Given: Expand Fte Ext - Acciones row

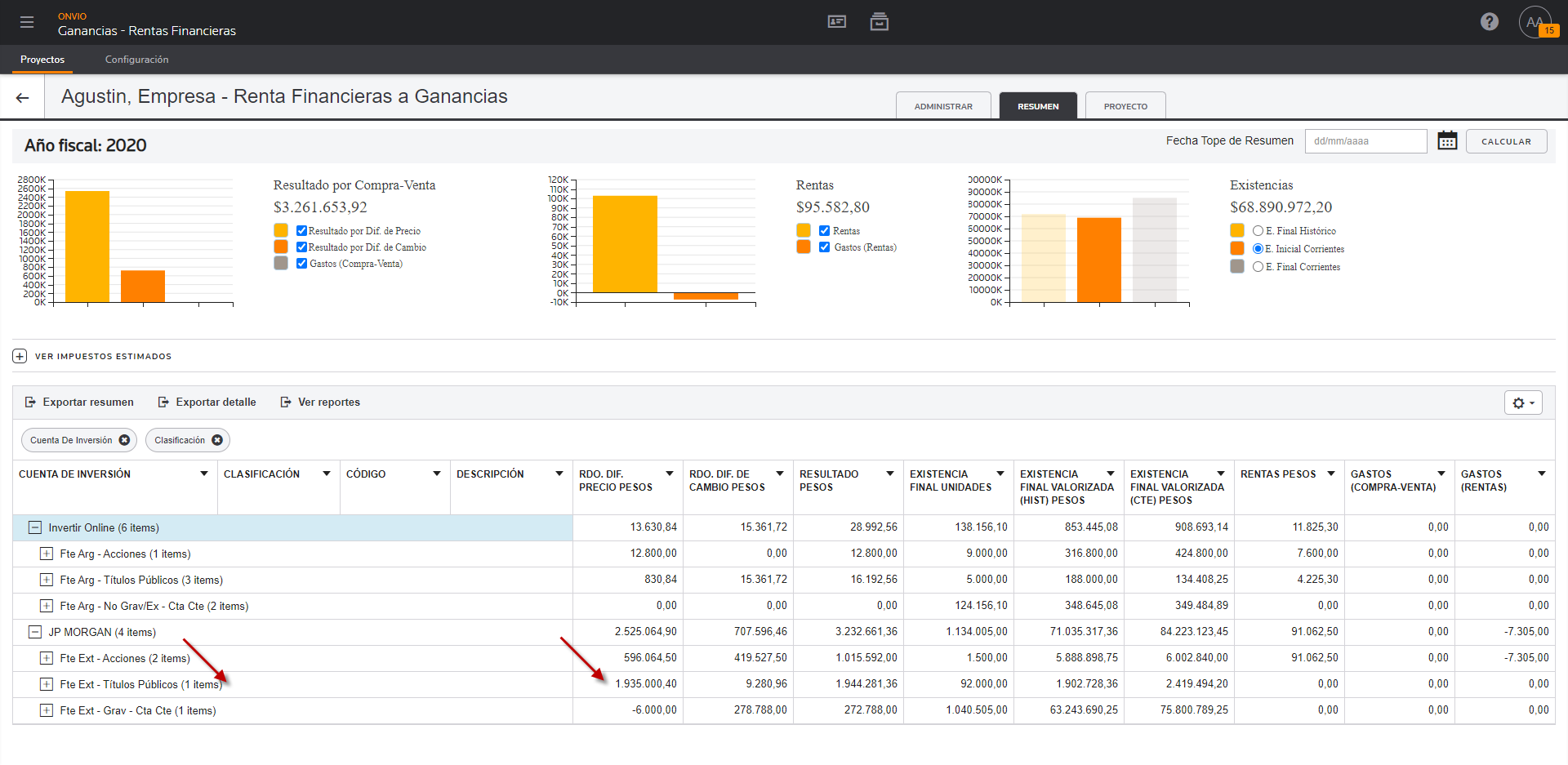Looking at the screenshot, I should (x=47, y=658).
